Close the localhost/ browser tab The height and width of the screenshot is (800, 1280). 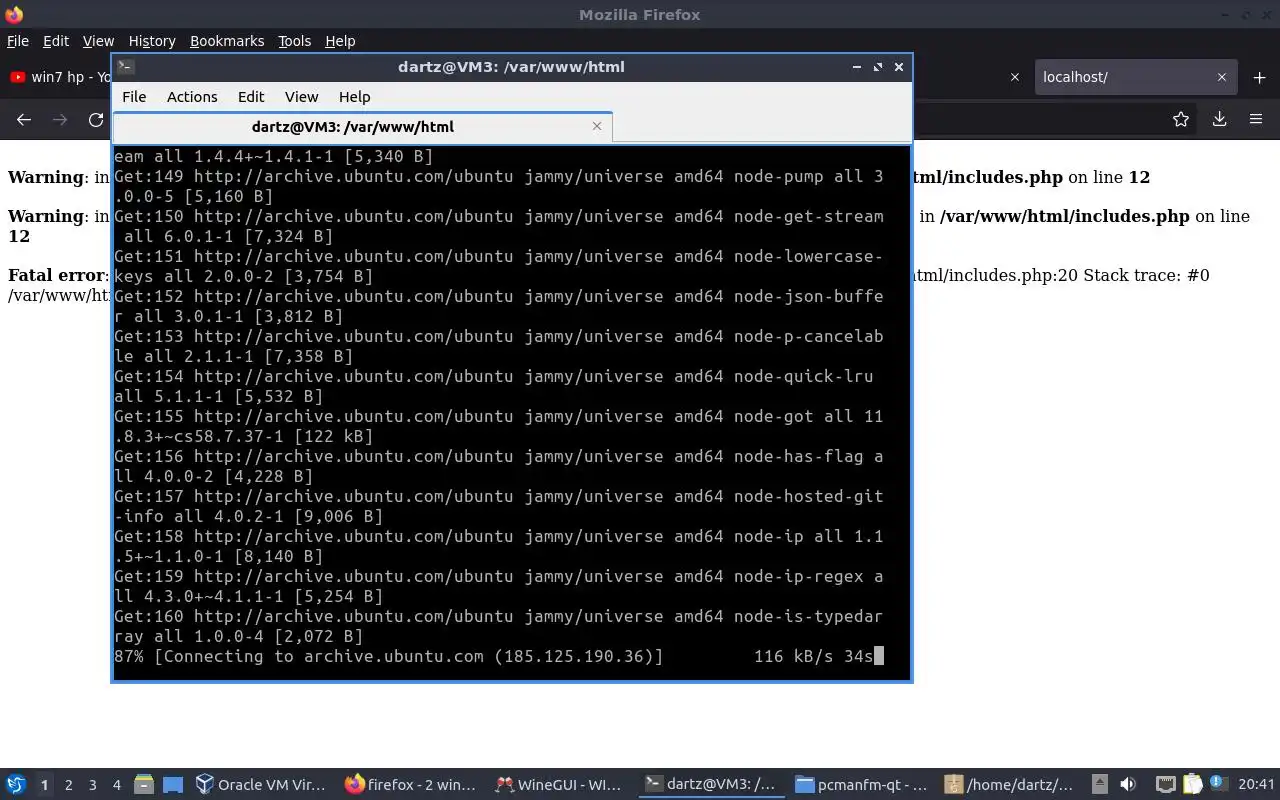pos(1221,77)
